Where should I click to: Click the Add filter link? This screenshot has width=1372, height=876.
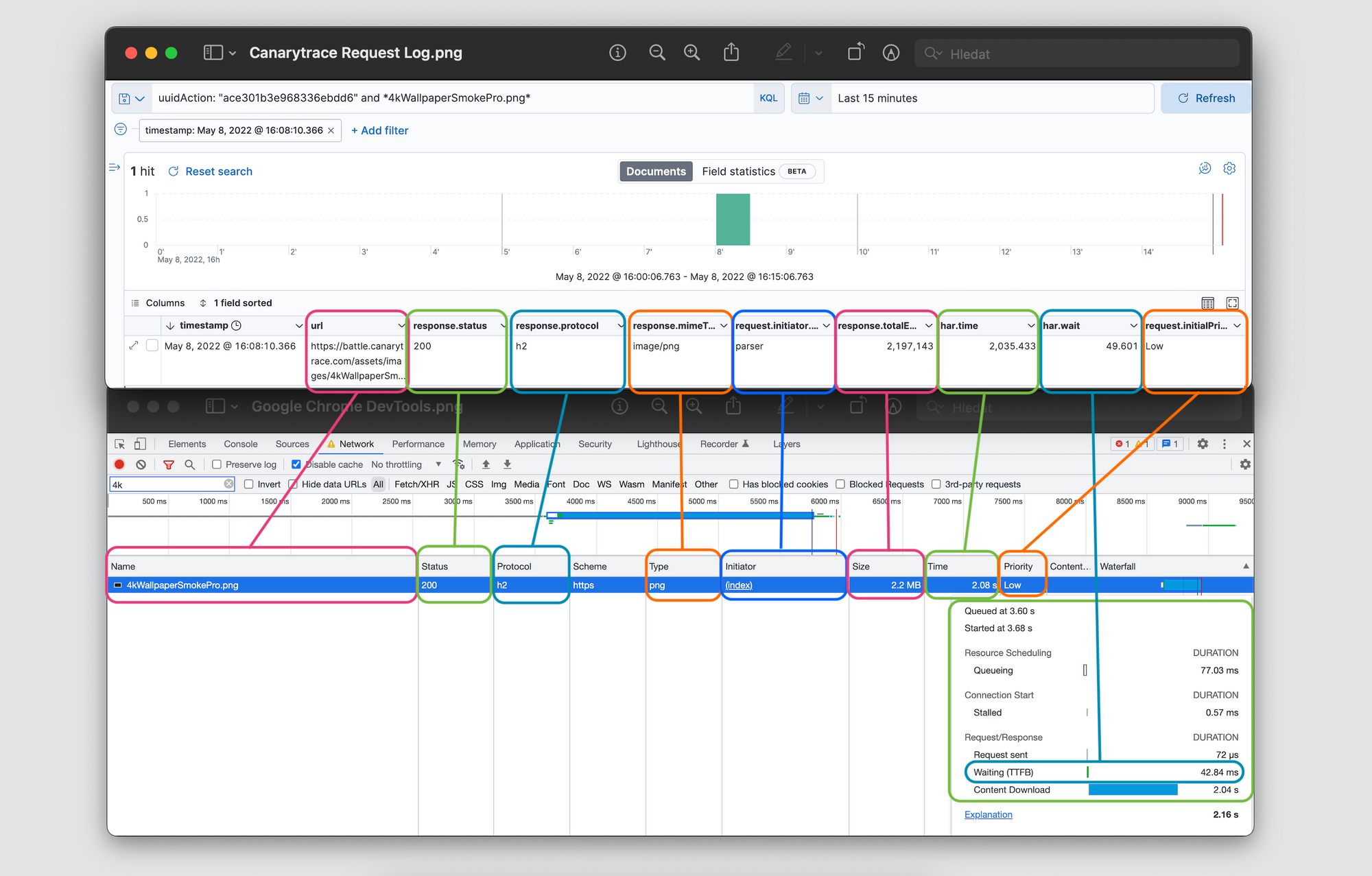379,130
